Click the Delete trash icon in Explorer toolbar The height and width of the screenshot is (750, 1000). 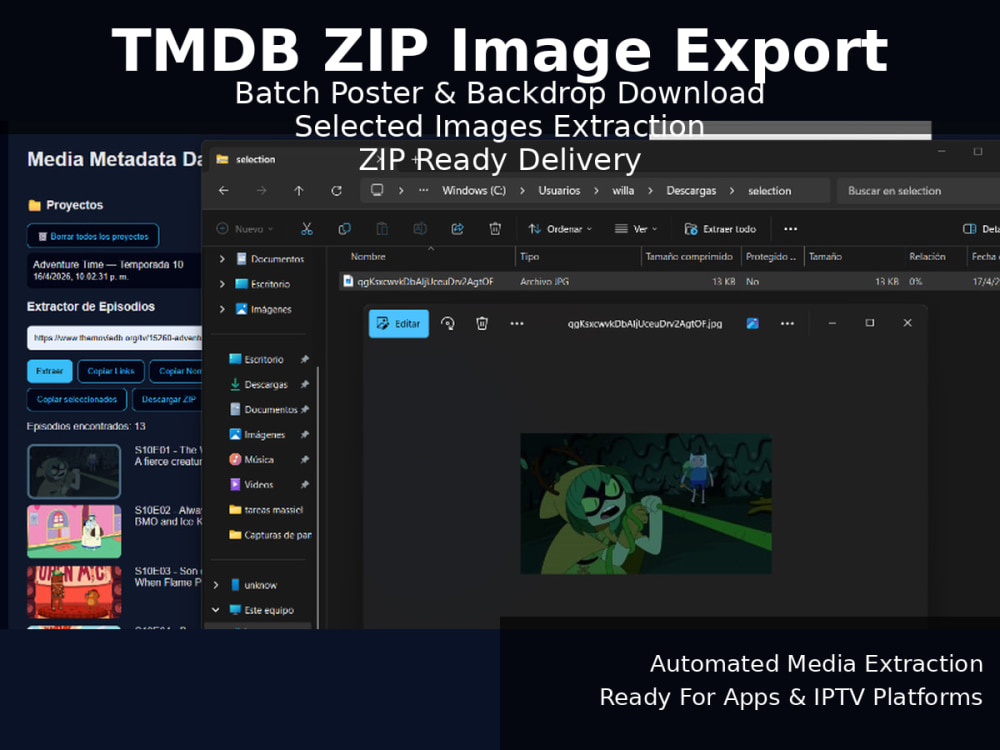click(495, 229)
